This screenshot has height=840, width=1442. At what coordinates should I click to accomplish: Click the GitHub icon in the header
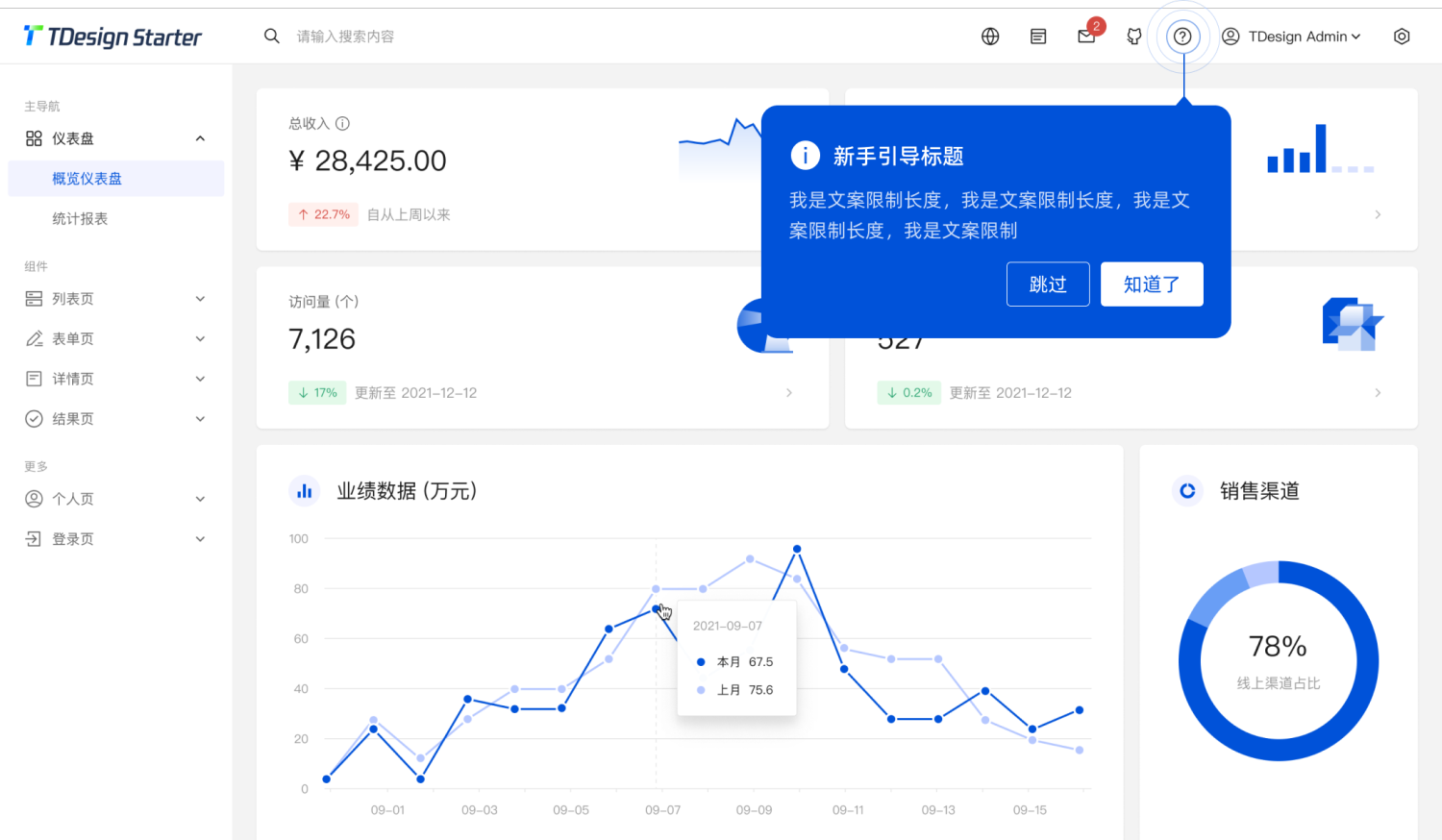(1133, 36)
